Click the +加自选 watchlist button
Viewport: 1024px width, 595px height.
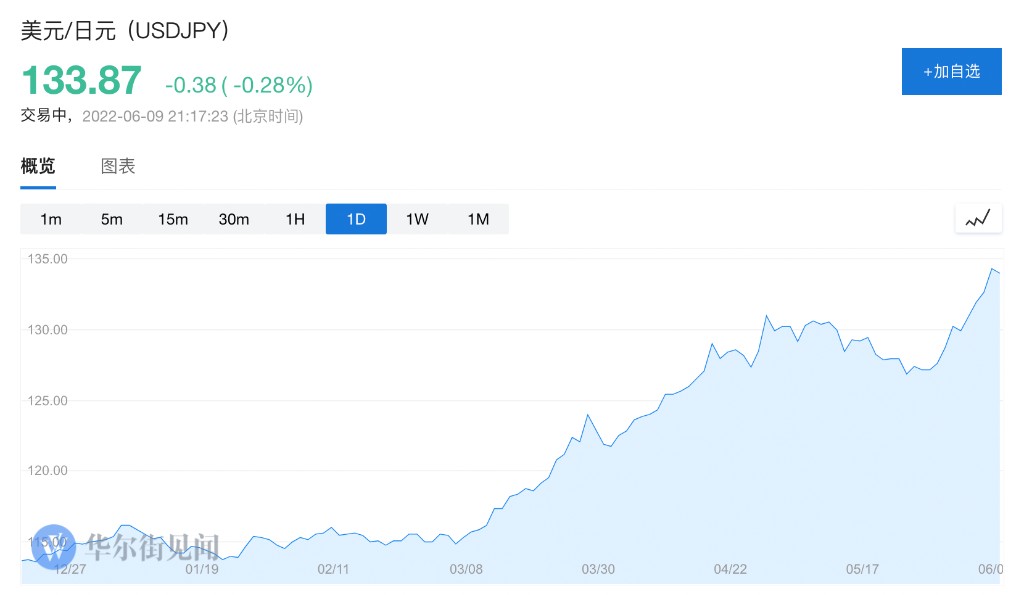pyautogui.click(x=951, y=71)
